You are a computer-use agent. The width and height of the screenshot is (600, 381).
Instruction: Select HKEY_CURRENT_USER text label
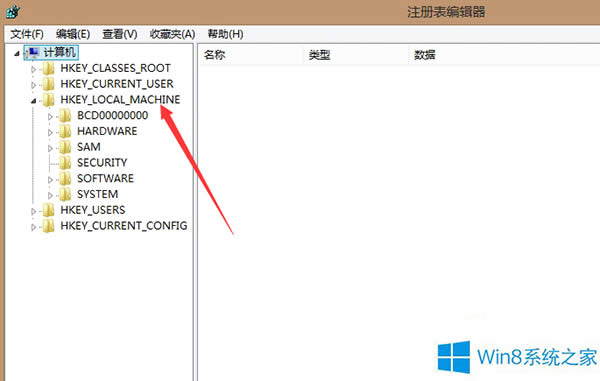tap(117, 84)
